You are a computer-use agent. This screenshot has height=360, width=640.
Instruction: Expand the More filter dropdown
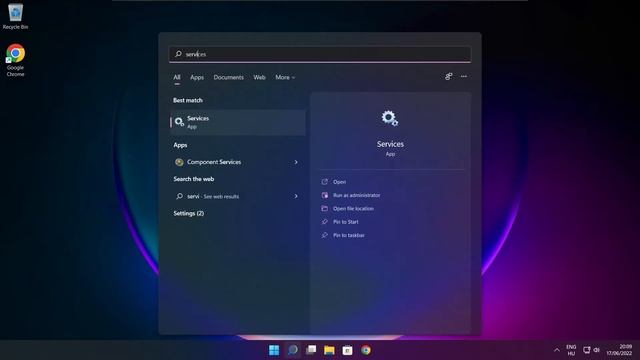tap(285, 77)
